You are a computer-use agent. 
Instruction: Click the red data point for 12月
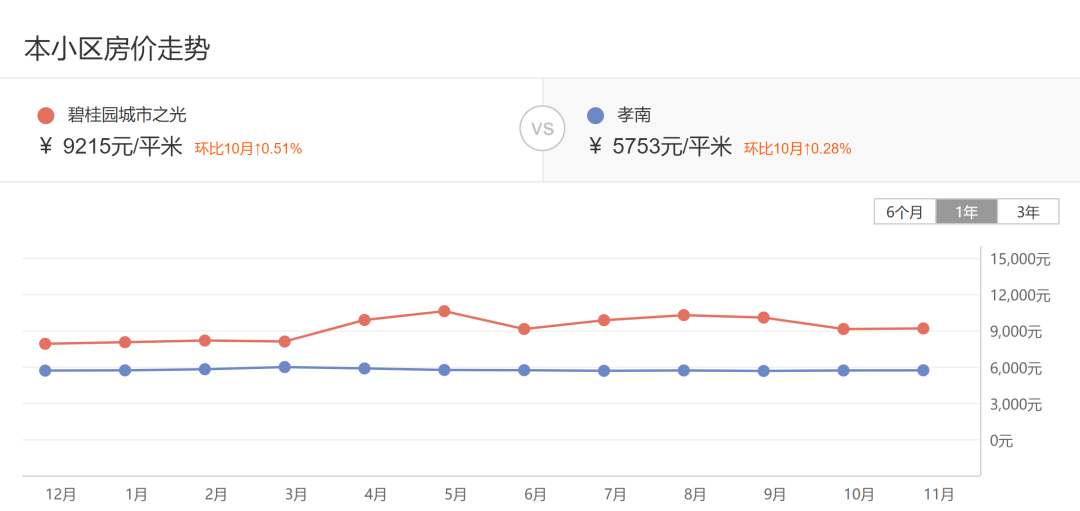45,344
